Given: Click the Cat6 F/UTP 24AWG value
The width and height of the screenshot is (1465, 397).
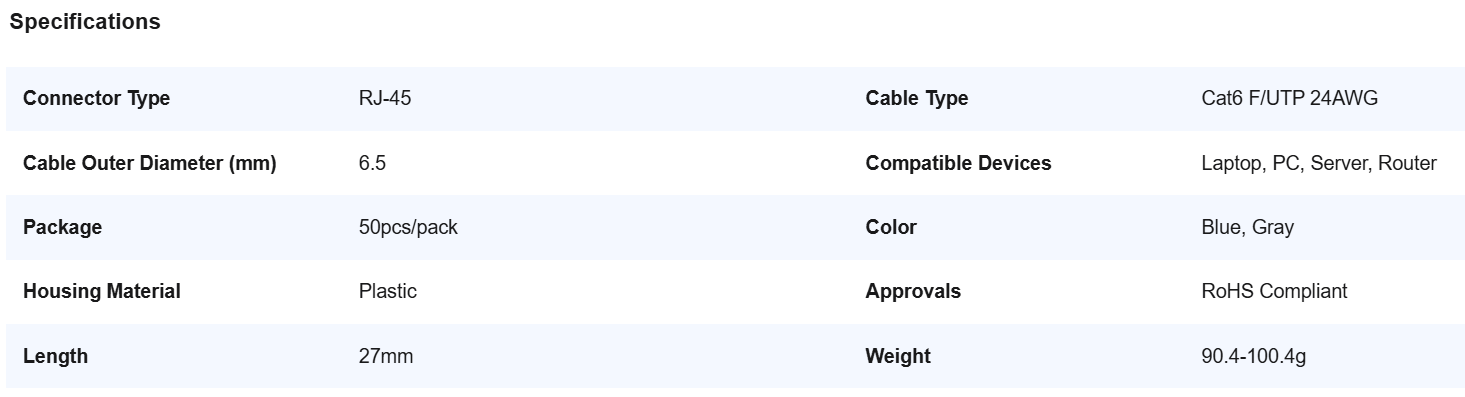Looking at the screenshot, I should [x=1290, y=99].
